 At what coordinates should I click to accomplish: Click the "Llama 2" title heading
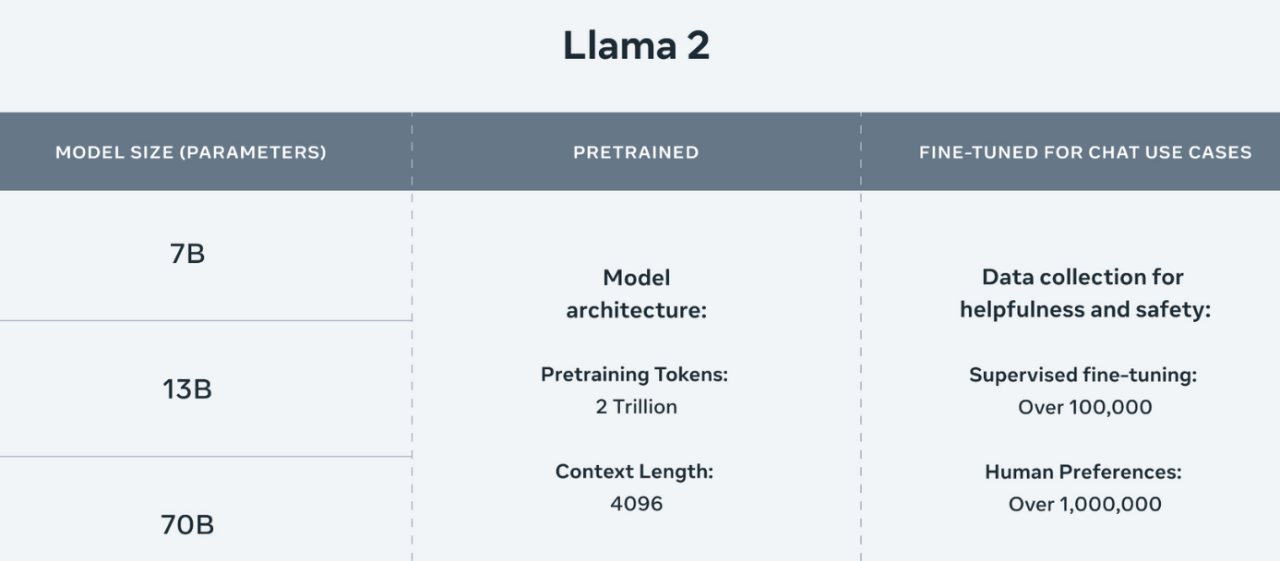(x=636, y=47)
